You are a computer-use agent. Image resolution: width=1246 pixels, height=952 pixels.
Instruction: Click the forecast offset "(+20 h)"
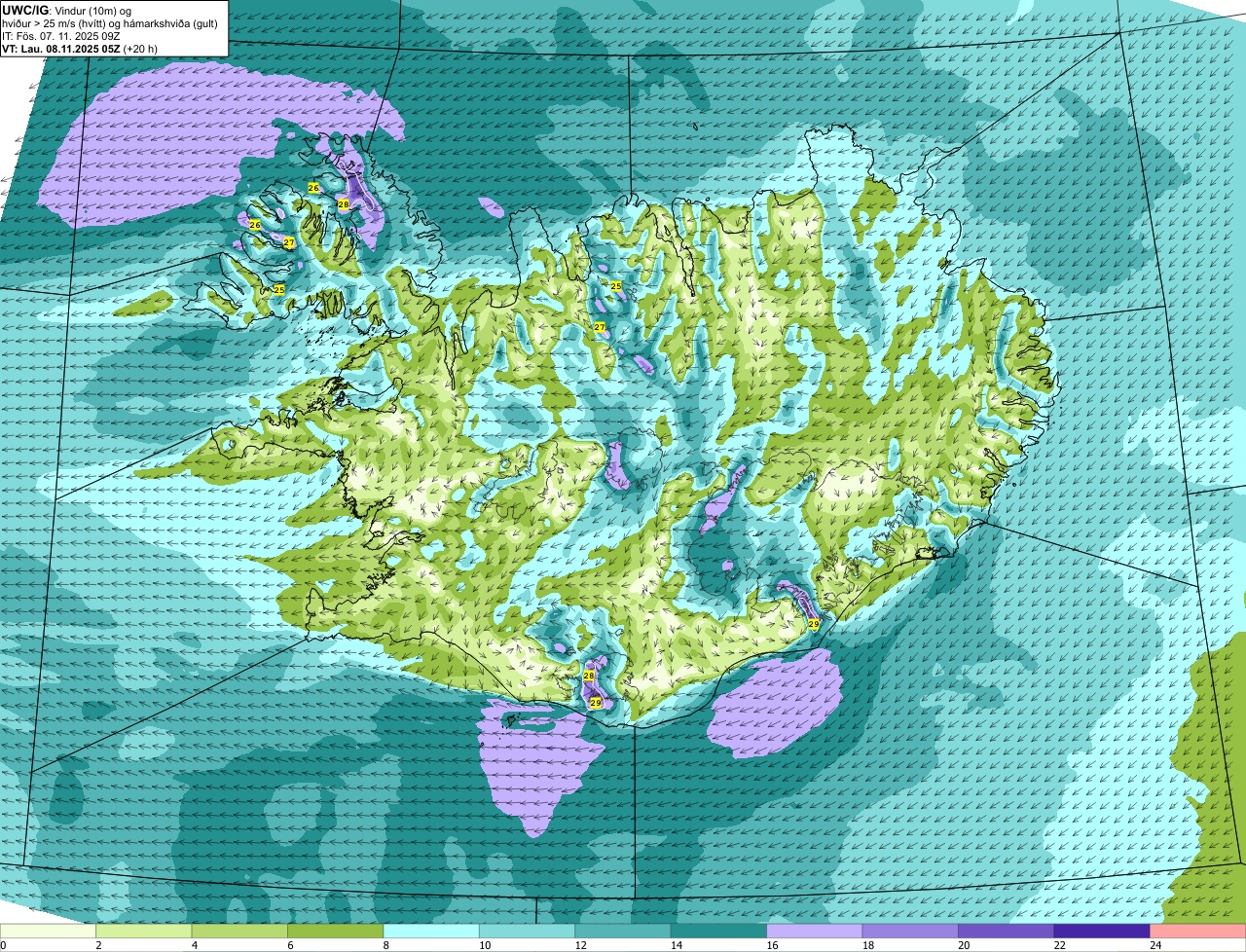point(141,49)
